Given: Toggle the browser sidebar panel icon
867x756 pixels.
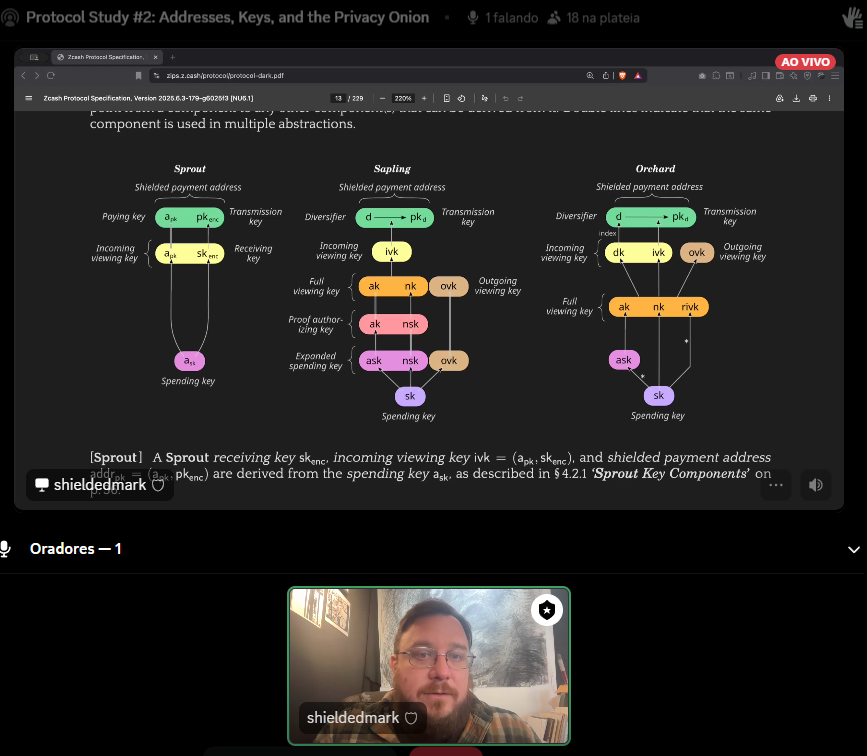Looking at the screenshot, I should click(x=766, y=75).
